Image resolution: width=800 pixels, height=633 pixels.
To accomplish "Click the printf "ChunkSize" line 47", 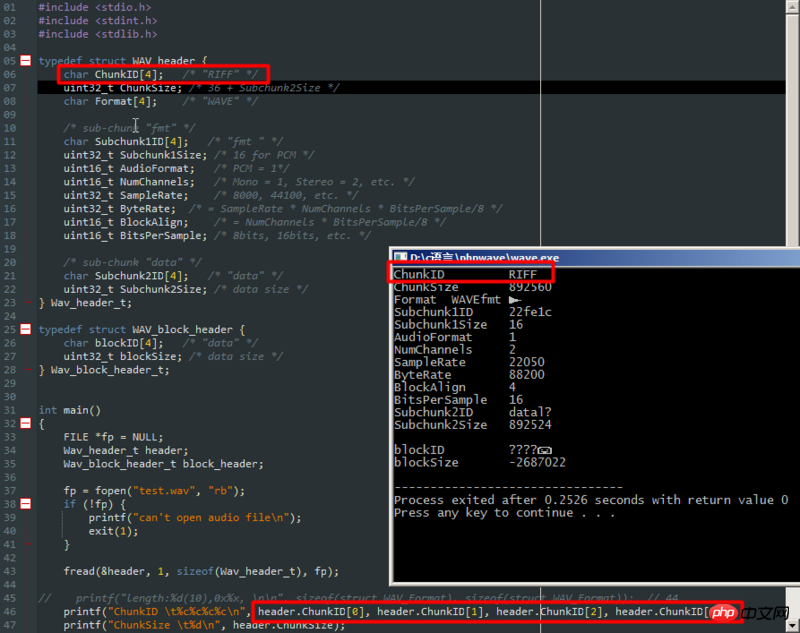I will point(204,625).
